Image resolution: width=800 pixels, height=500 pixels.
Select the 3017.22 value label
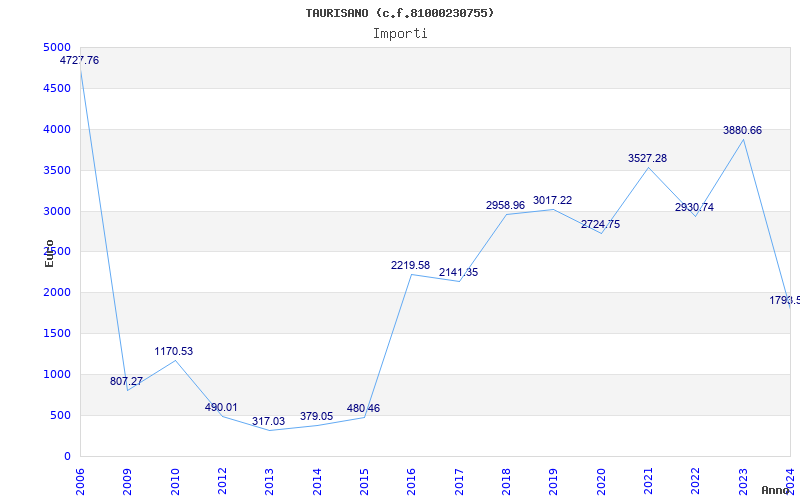tap(553, 201)
